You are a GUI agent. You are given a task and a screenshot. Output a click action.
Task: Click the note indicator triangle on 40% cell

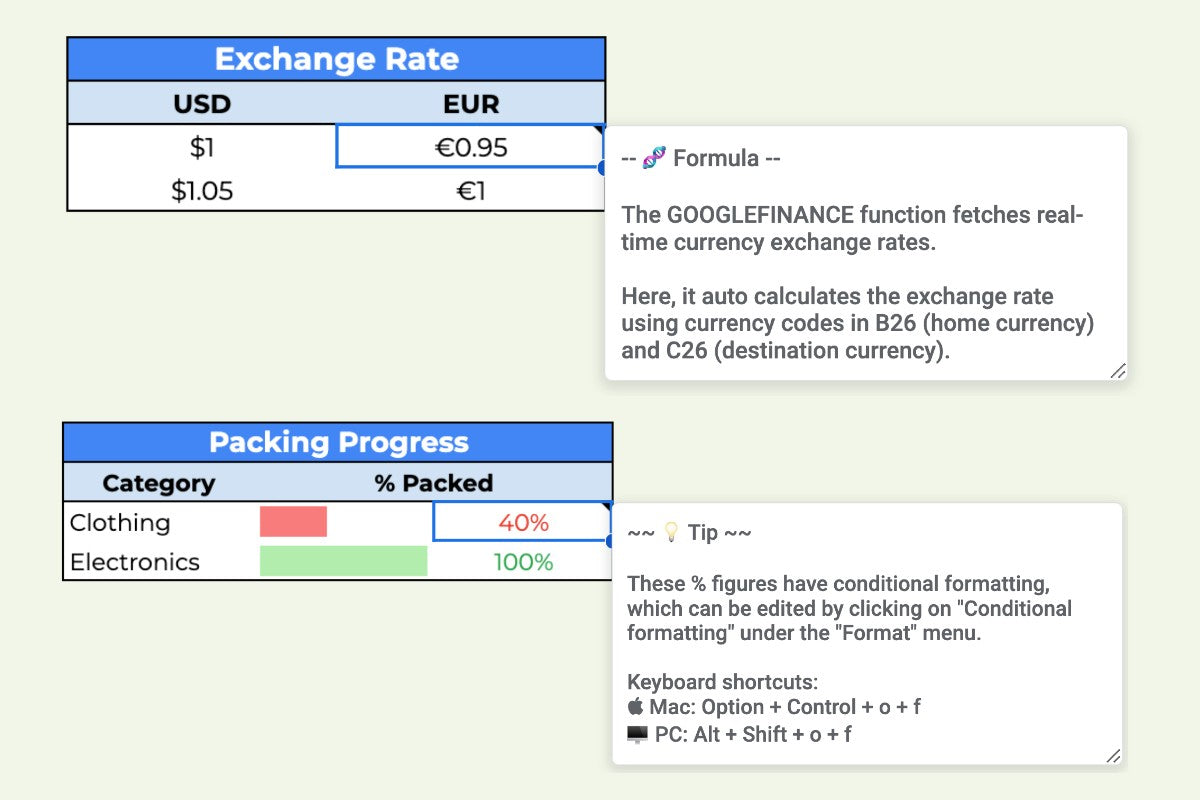point(606,507)
